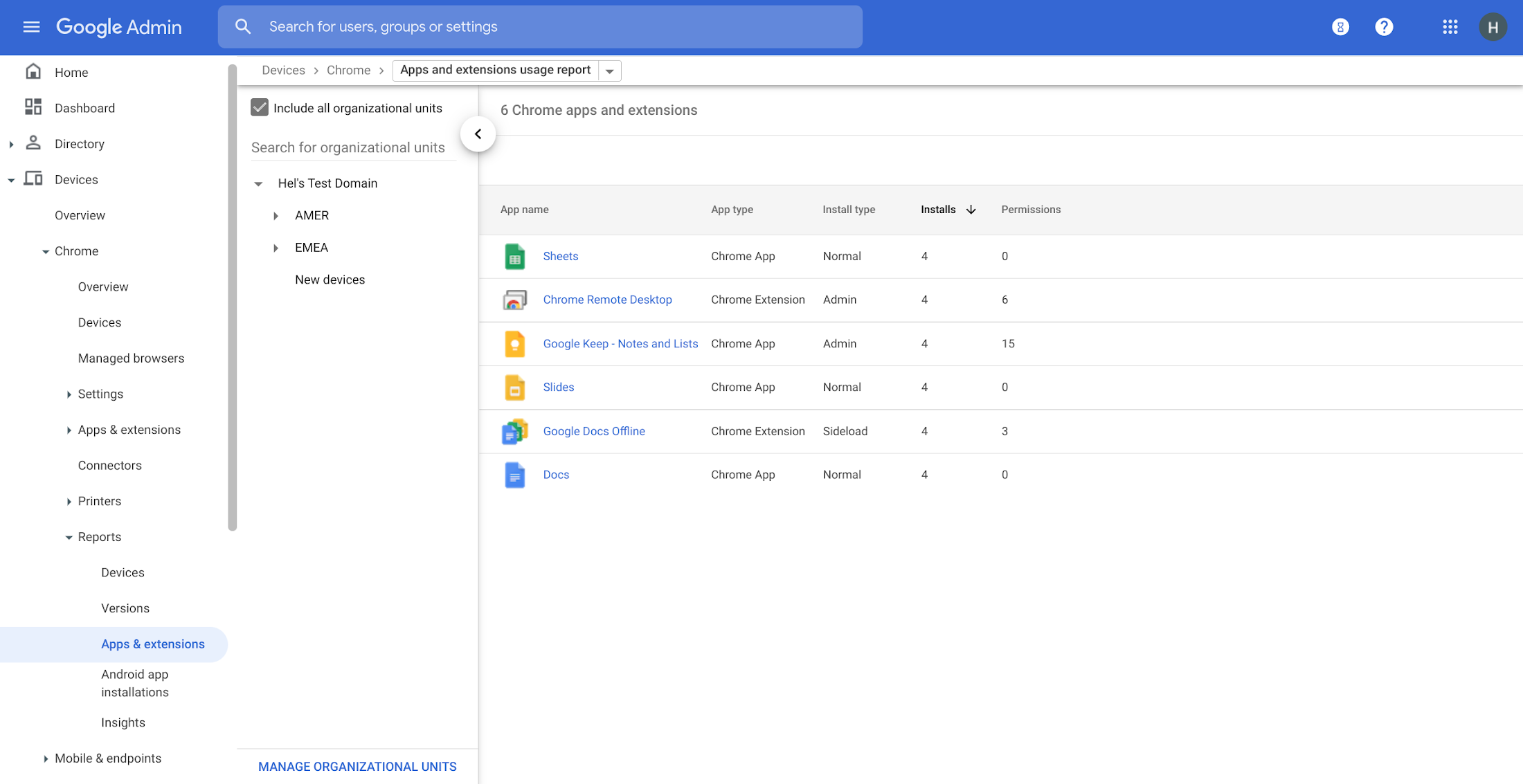Viewport: 1523px width, 784px height.
Task: Expand the AMER organizational unit
Action: 276,216
